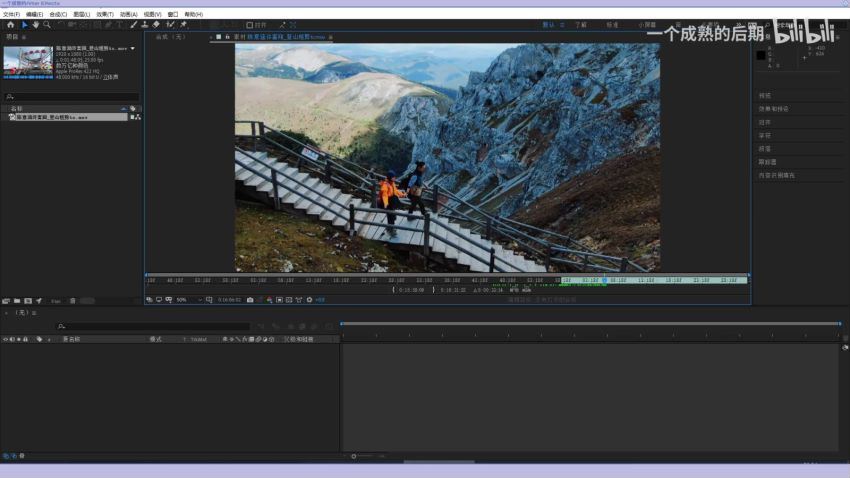850x478 pixels.
Task: Open the 视图(V) menu
Action: 152,15
